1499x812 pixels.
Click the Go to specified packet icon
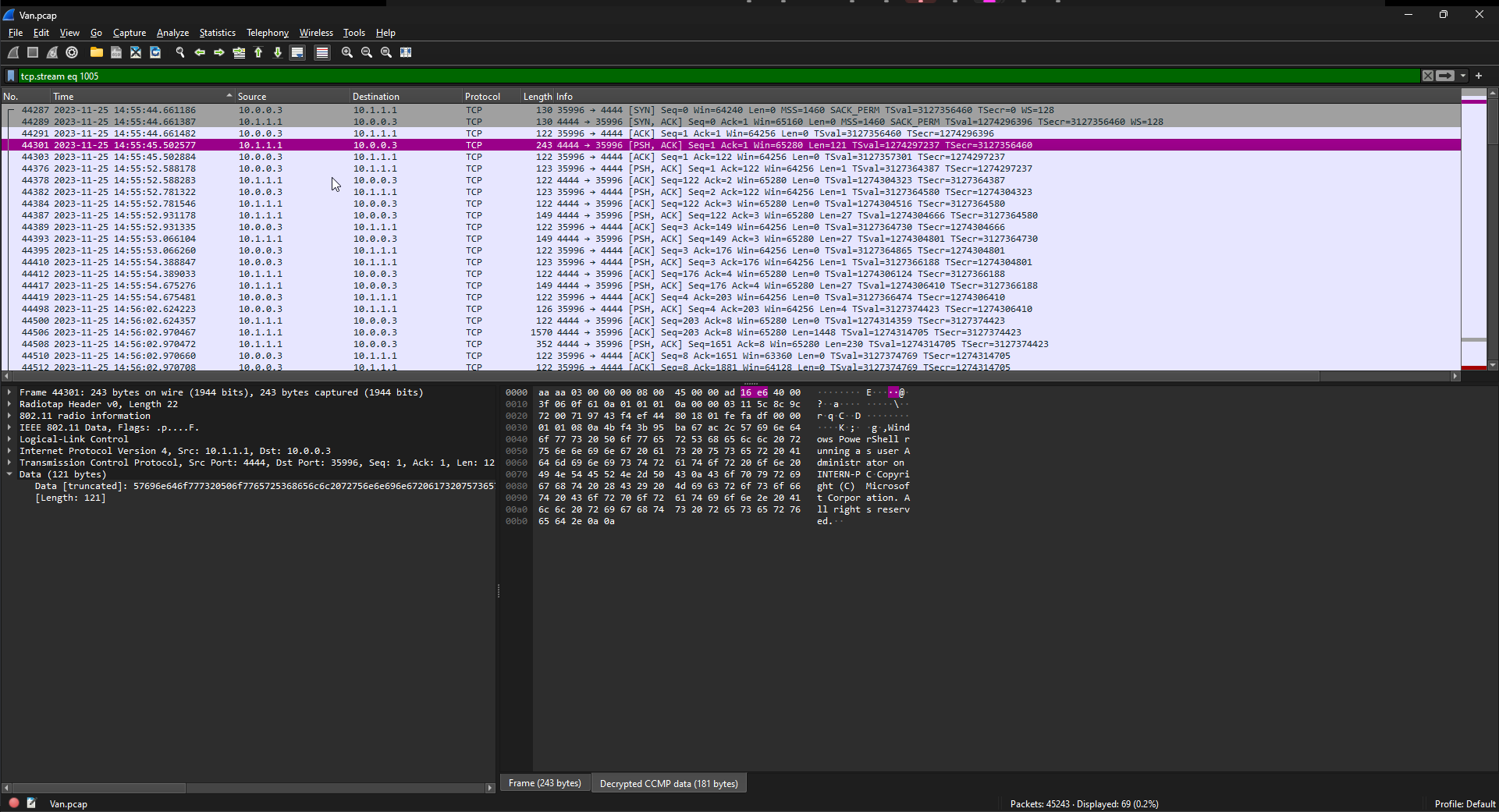[239, 52]
